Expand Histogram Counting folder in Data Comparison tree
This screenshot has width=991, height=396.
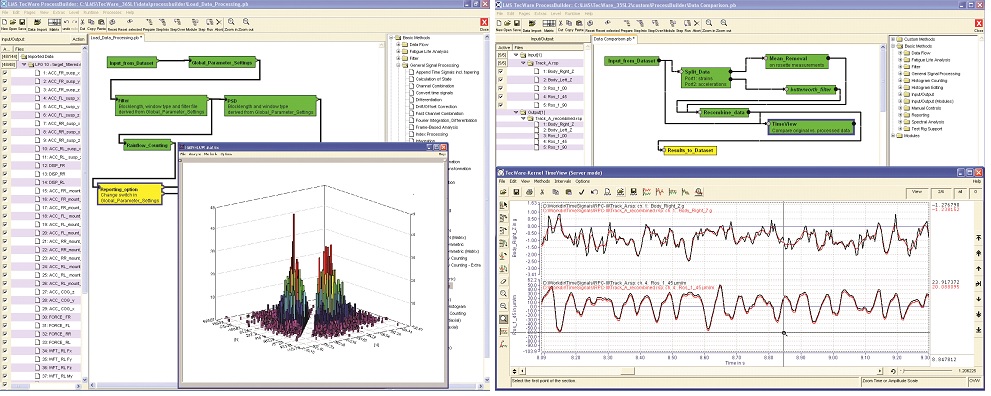coord(900,80)
